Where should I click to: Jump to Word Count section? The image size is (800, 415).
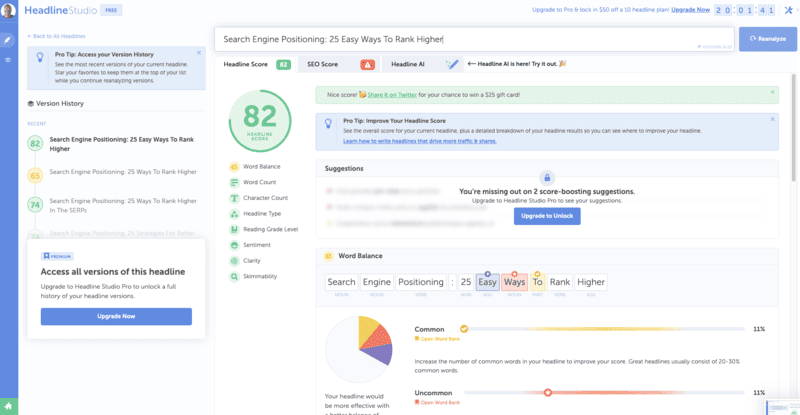click(259, 182)
